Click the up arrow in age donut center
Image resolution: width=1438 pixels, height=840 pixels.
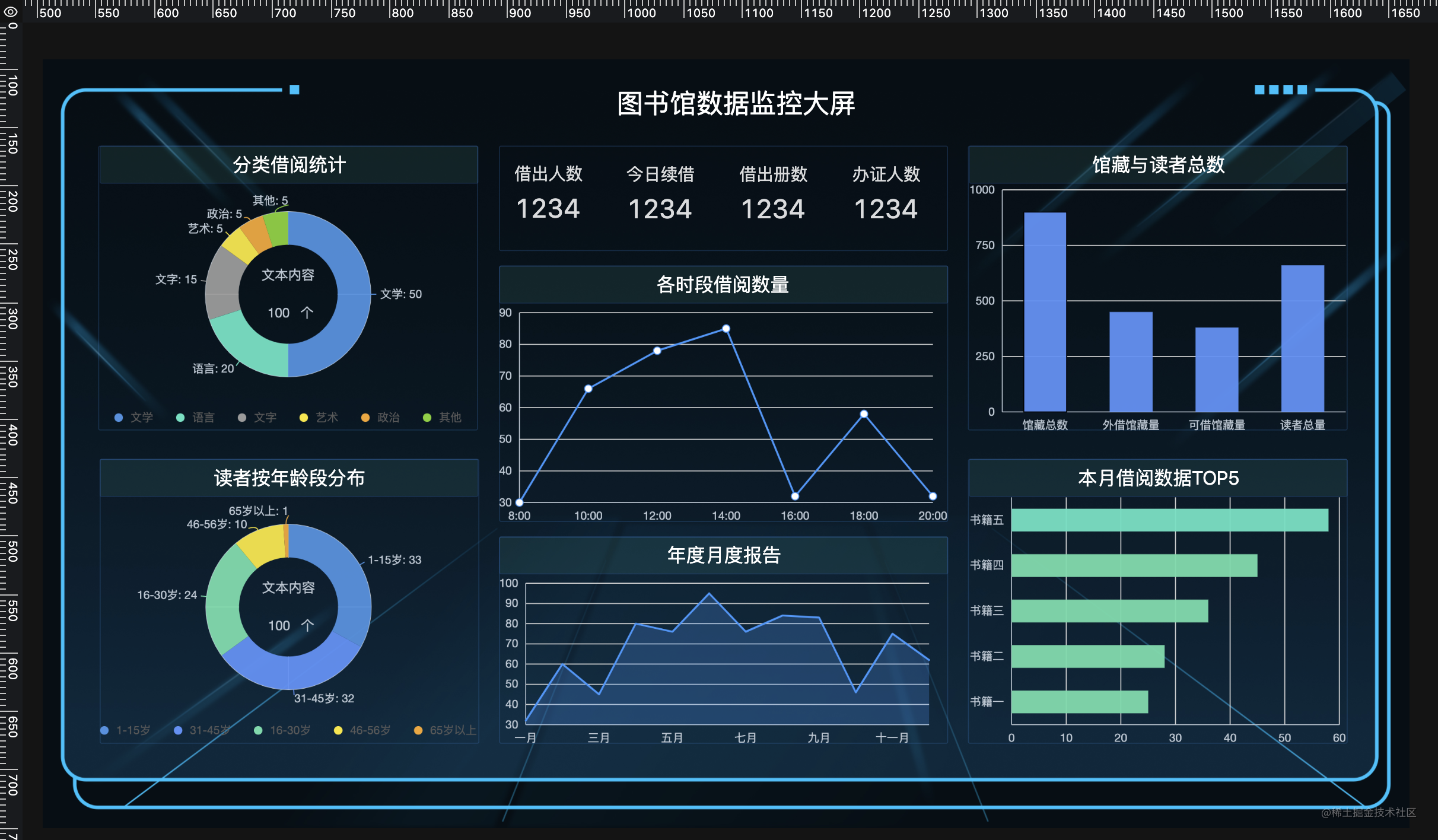(x=307, y=625)
